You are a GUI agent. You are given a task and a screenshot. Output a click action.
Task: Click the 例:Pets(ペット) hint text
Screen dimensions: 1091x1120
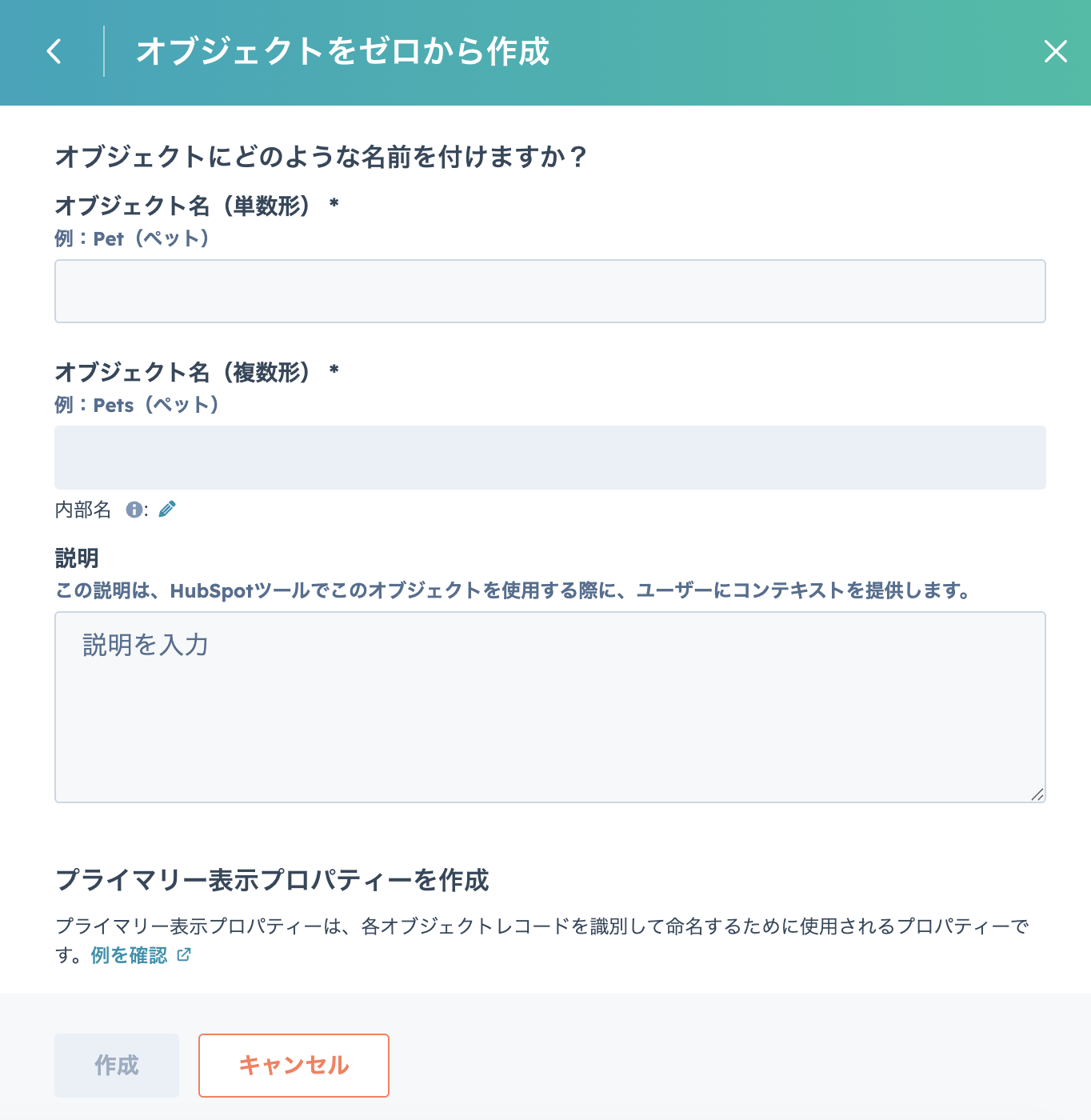[x=137, y=405]
